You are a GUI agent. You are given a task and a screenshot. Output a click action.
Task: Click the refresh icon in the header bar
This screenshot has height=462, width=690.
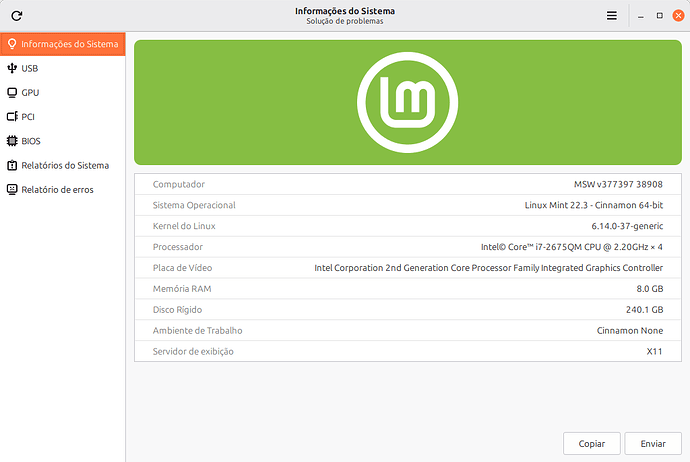(17, 16)
